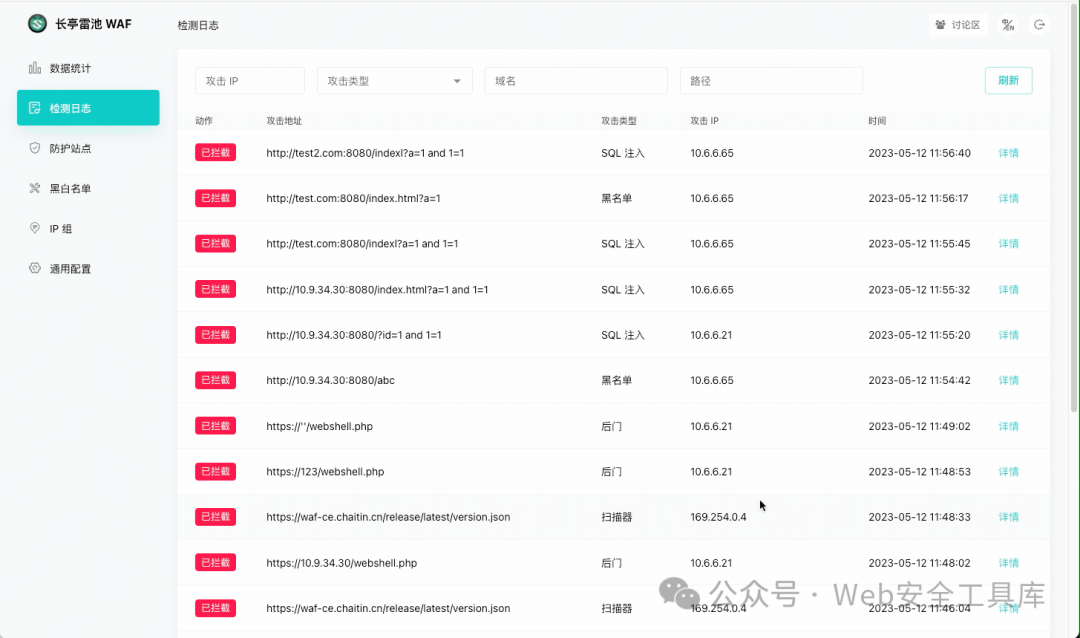Open 数据统计 menu item
The height and width of the screenshot is (638, 1080).
(88, 68)
